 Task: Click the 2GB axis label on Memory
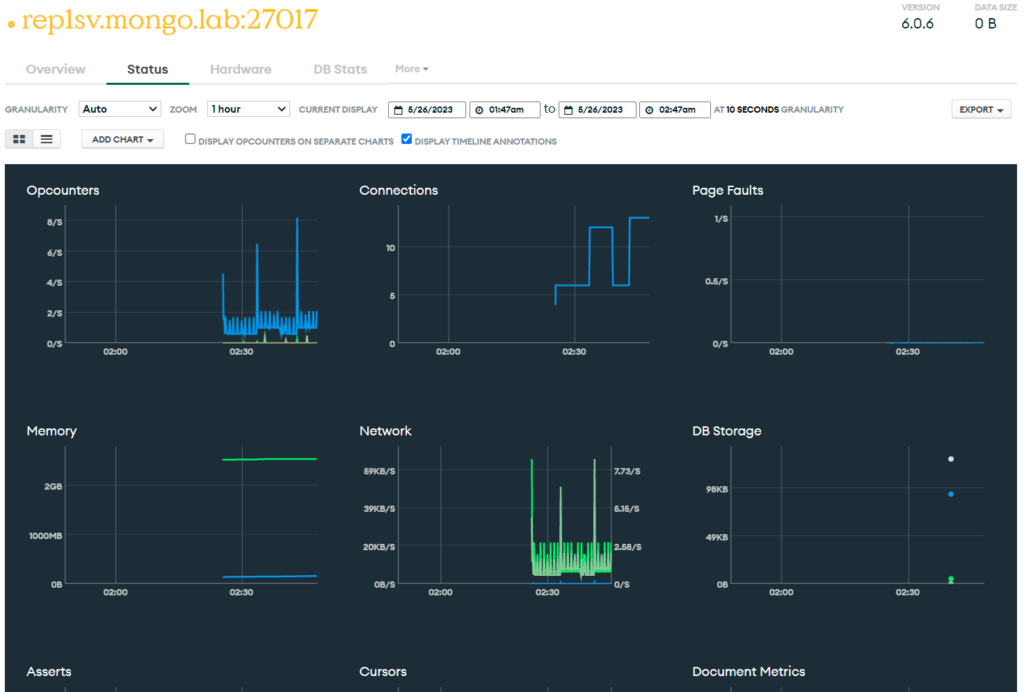pyautogui.click(x=54, y=486)
